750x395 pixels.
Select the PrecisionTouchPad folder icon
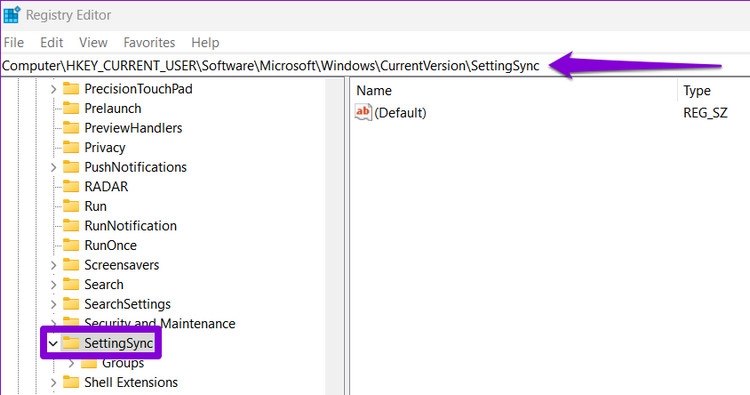click(x=71, y=88)
